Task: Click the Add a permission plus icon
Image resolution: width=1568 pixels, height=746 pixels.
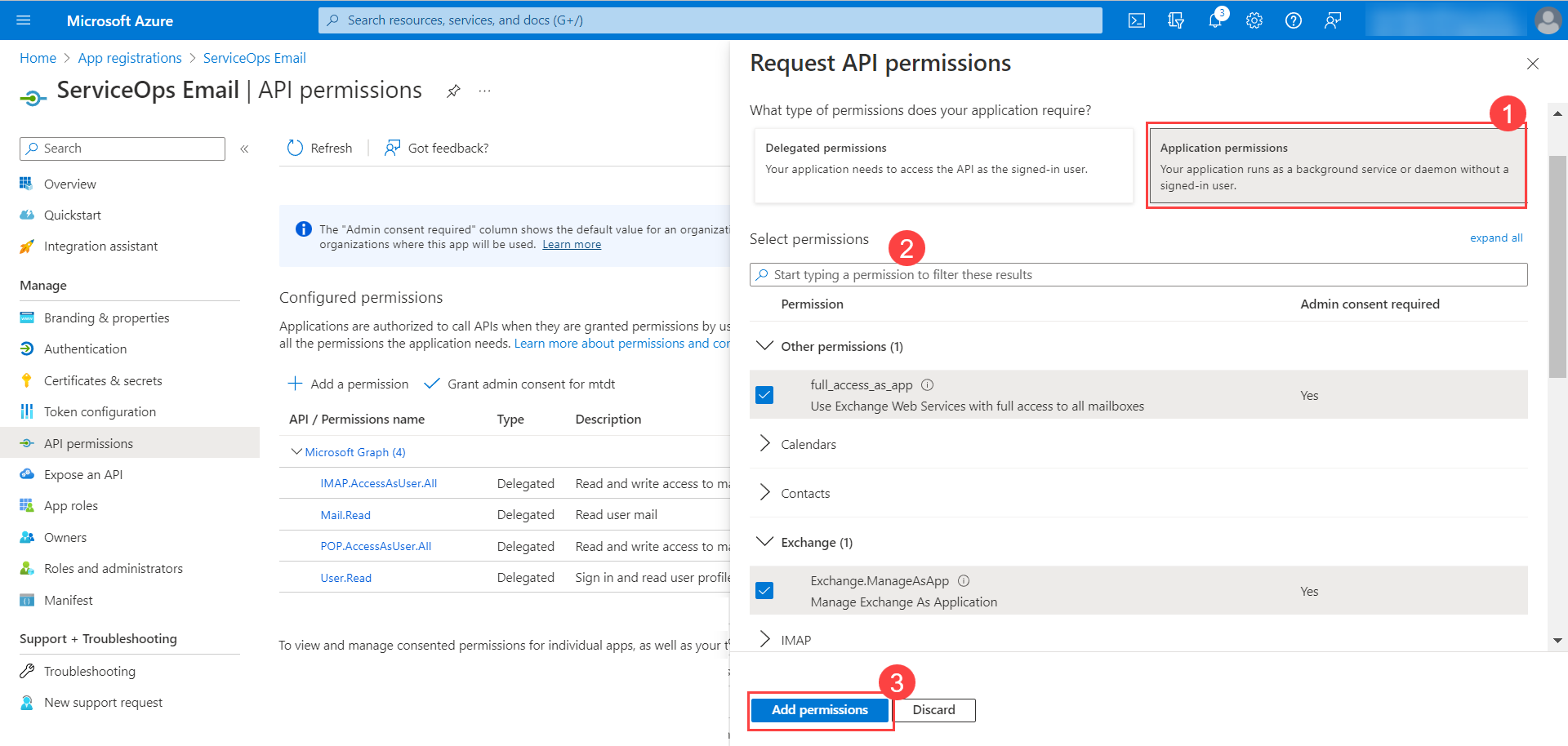Action: pyautogui.click(x=294, y=384)
